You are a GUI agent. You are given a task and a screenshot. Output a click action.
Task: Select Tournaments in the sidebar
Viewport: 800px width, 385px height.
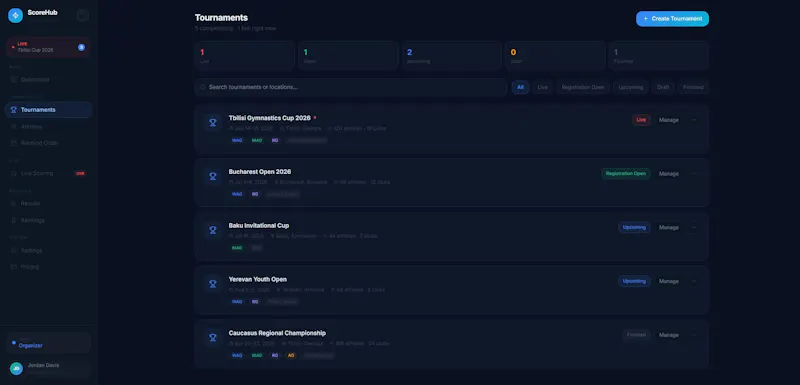(x=48, y=110)
